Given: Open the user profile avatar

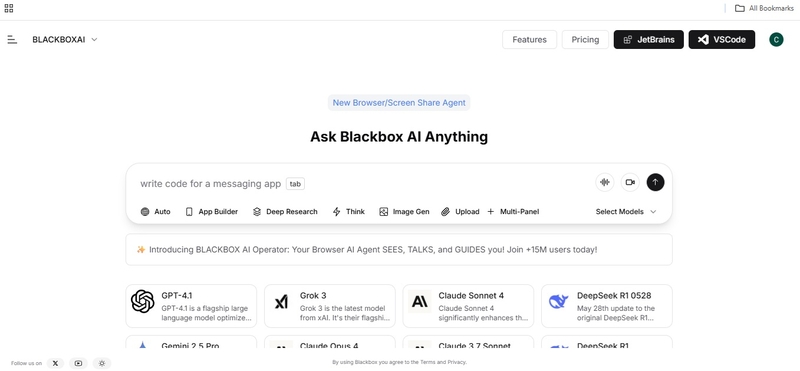Looking at the screenshot, I should tap(776, 39).
